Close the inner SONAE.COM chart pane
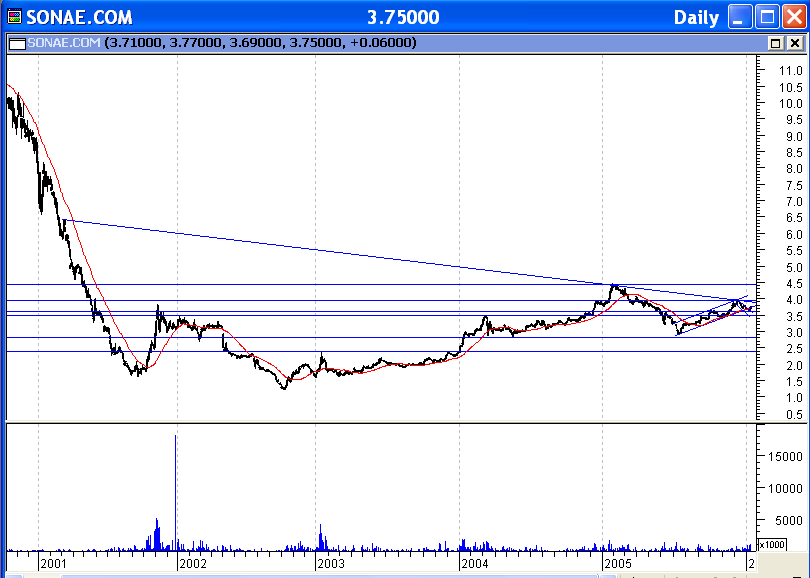The height and width of the screenshot is (578, 810). click(x=796, y=43)
